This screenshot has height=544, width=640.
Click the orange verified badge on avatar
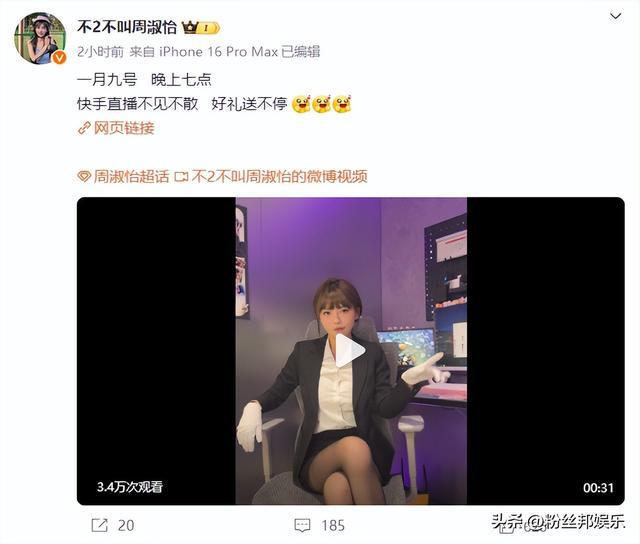click(60, 58)
